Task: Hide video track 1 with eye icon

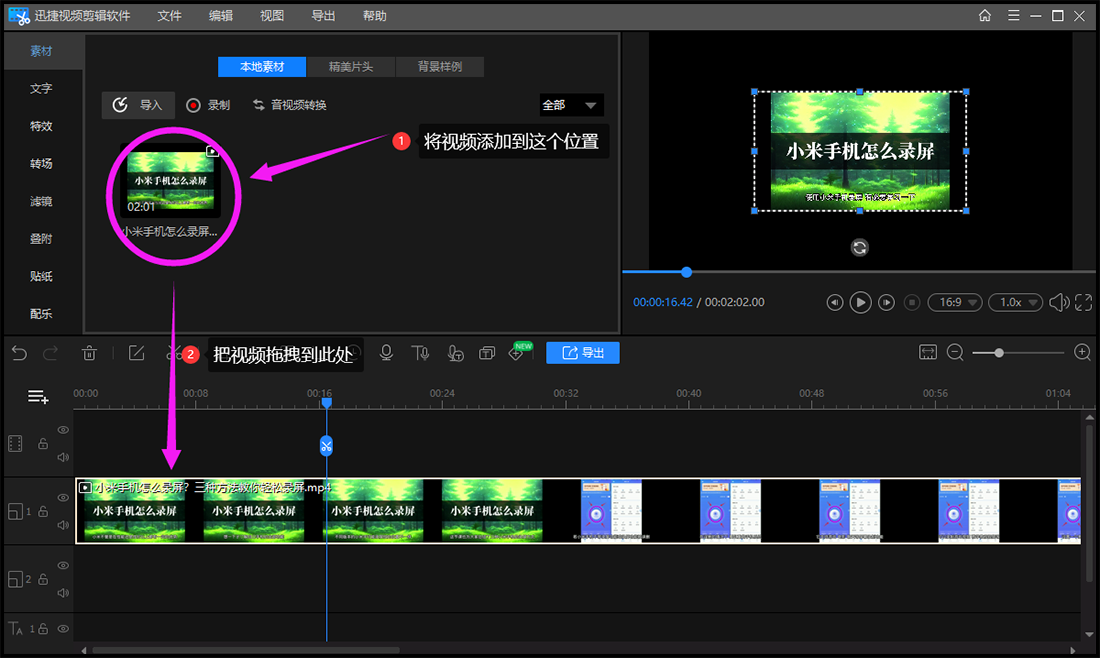Action: coord(63,498)
